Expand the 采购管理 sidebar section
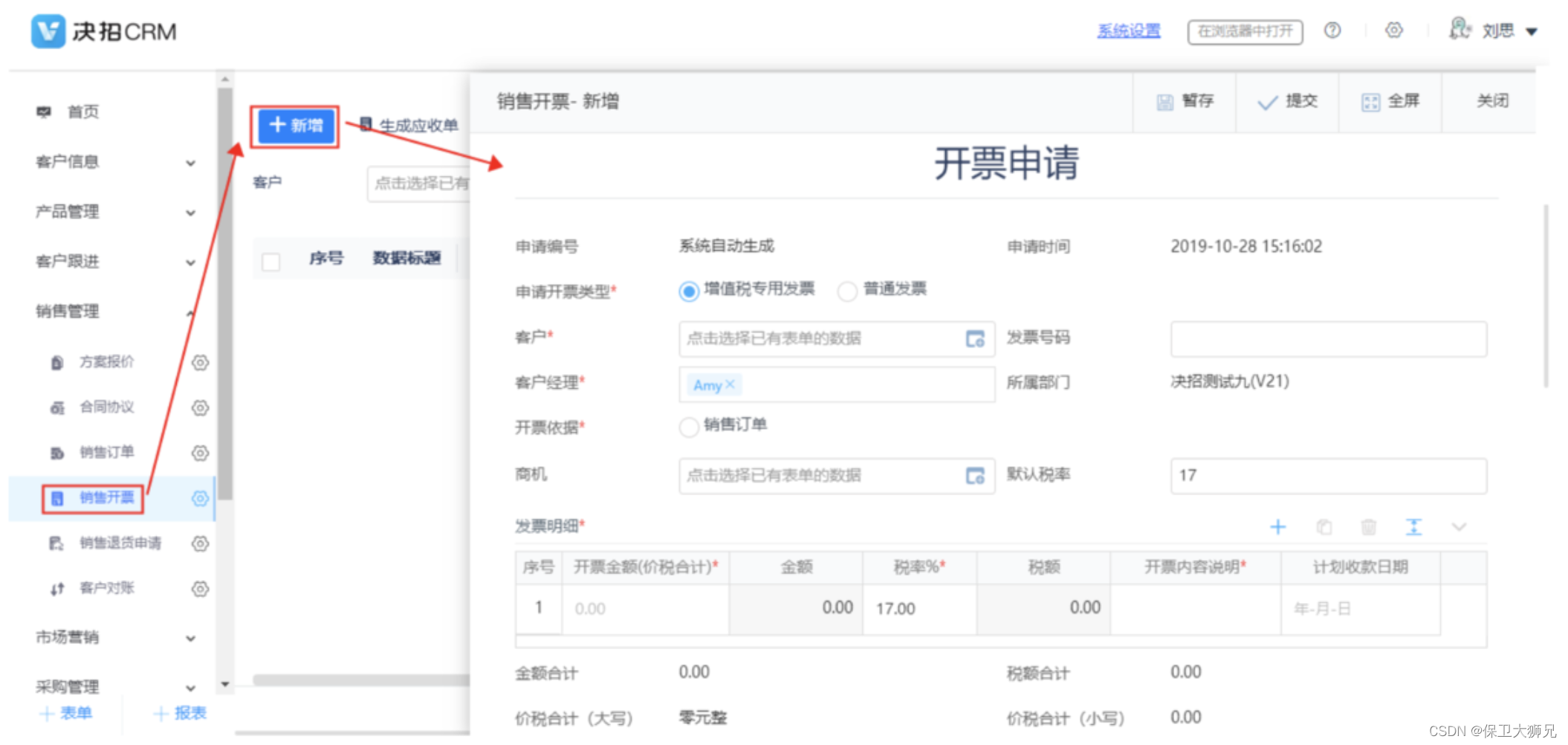The image size is (1568, 745). [191, 688]
